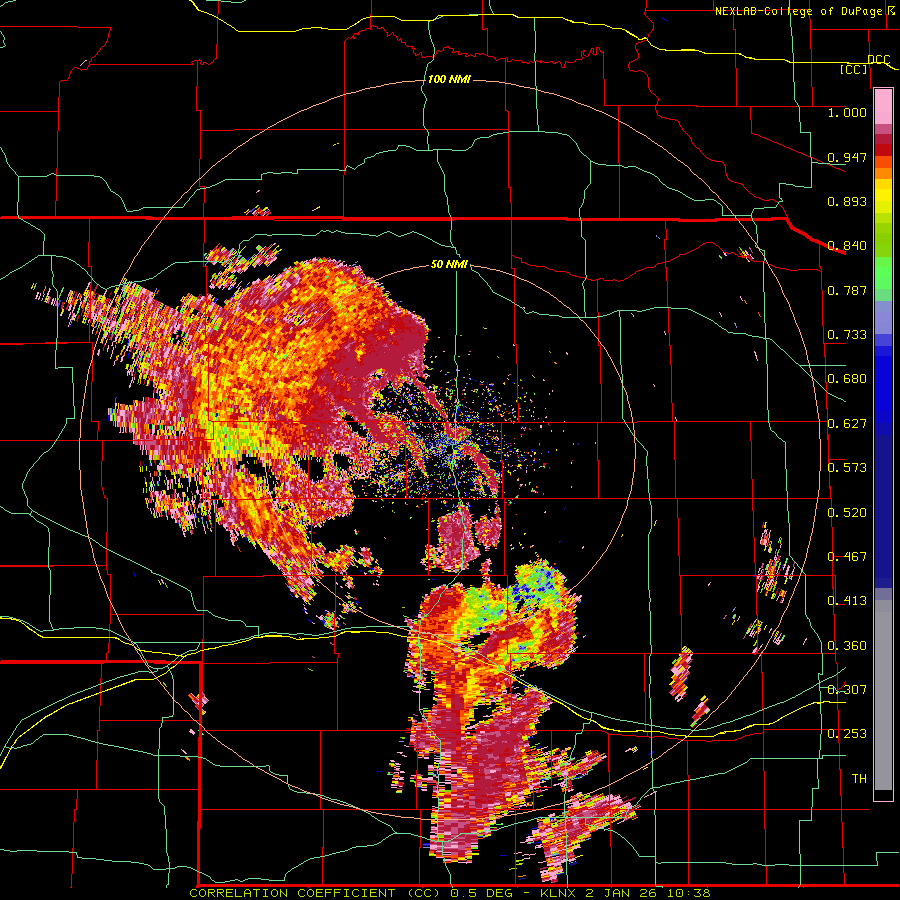This screenshot has height=900, width=900.
Task: Click the "50 NMI" range ring label
Action: 449,264
